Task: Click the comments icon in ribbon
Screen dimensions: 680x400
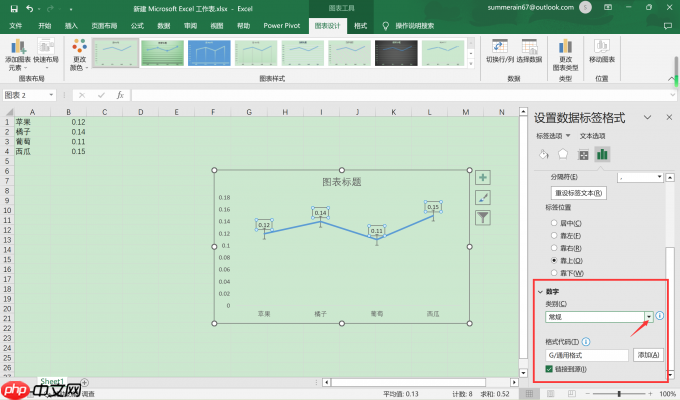Action: tap(668, 26)
